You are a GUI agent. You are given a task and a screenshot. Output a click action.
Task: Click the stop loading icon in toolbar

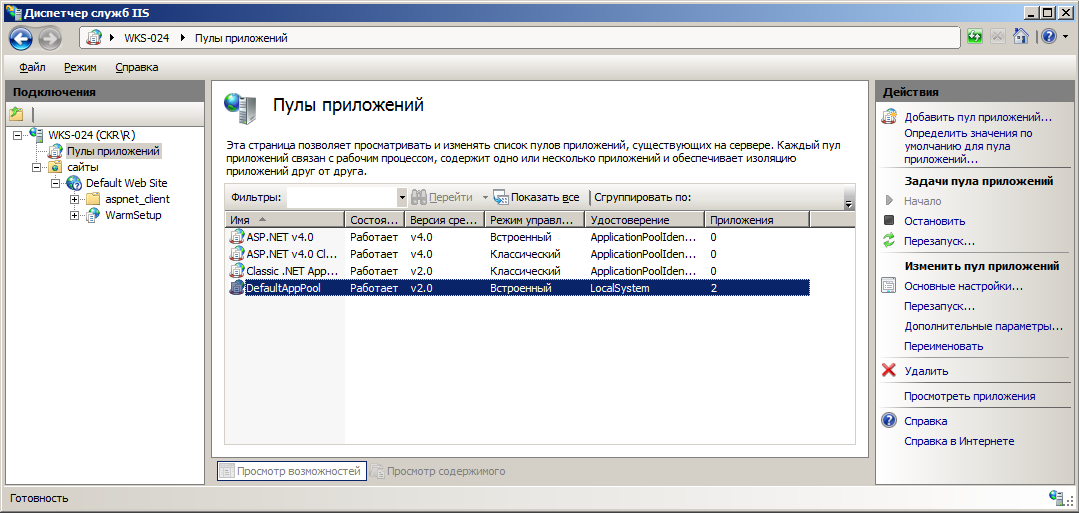[998, 36]
